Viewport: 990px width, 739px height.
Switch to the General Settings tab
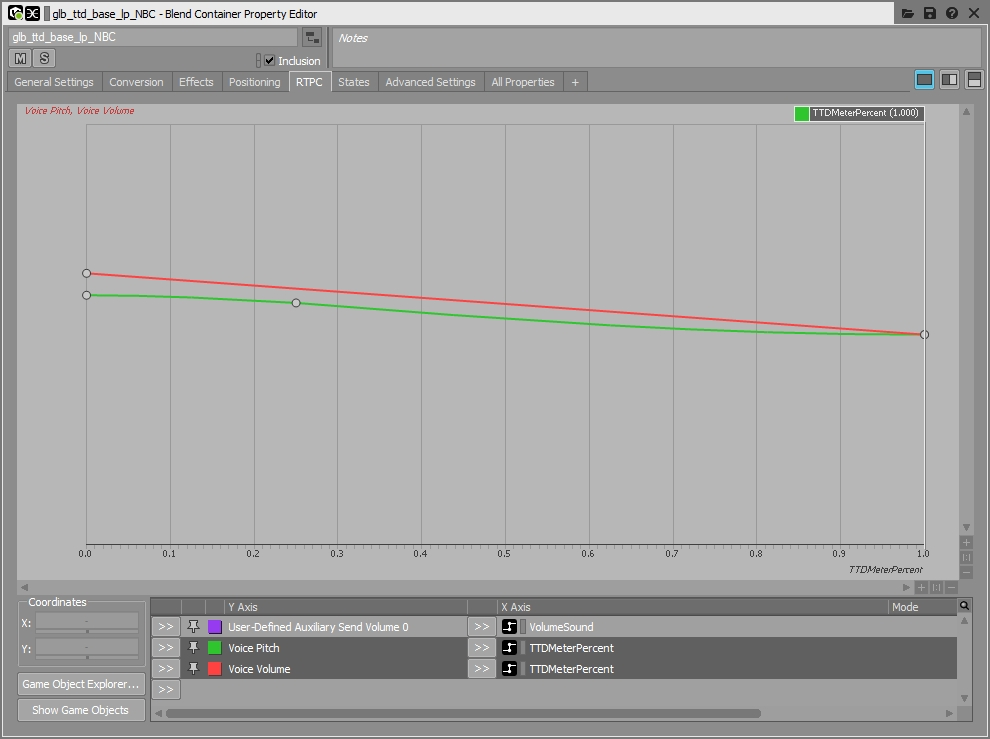point(54,82)
